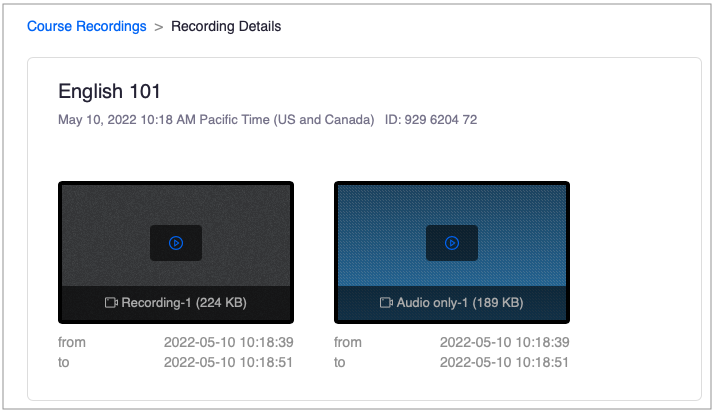Play the Audio only-1 recording

point(452,243)
